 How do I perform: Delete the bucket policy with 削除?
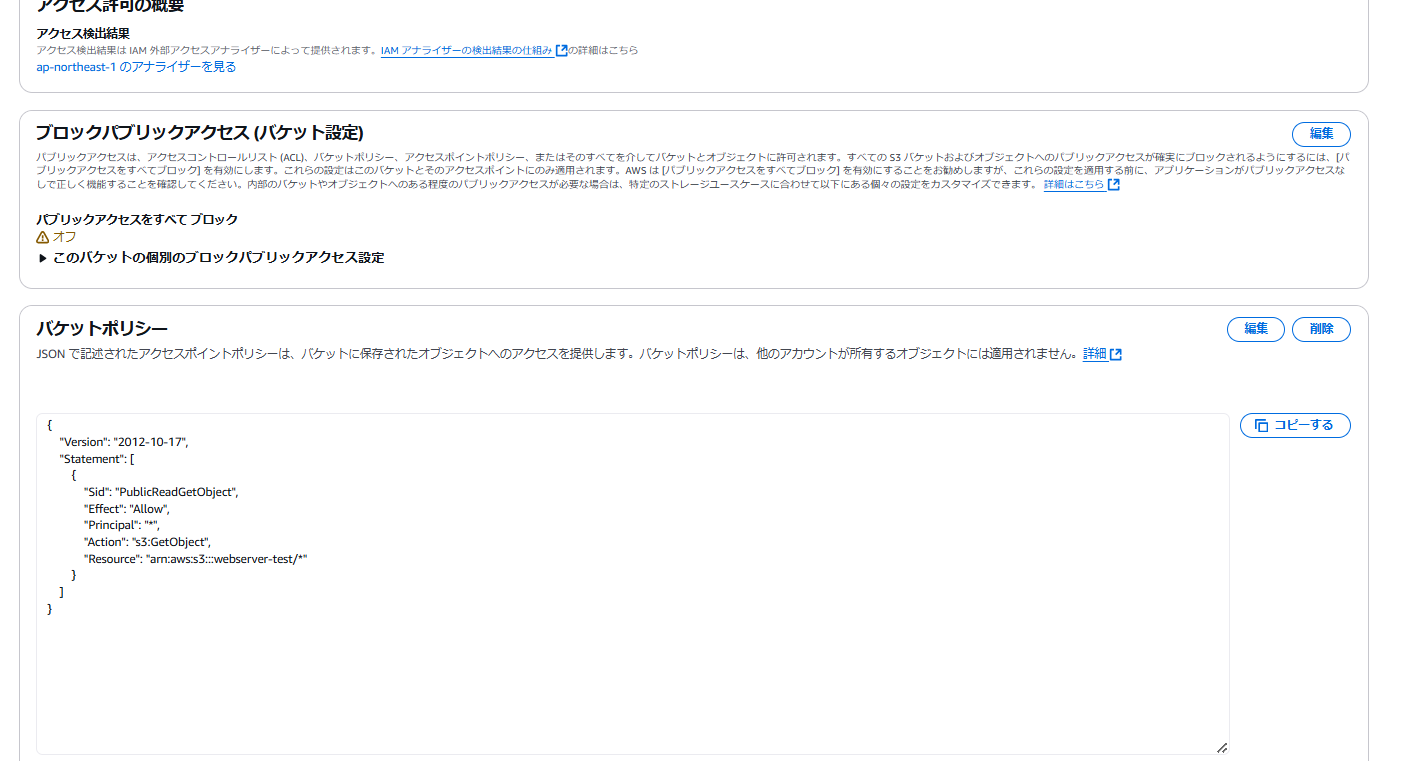(1321, 329)
